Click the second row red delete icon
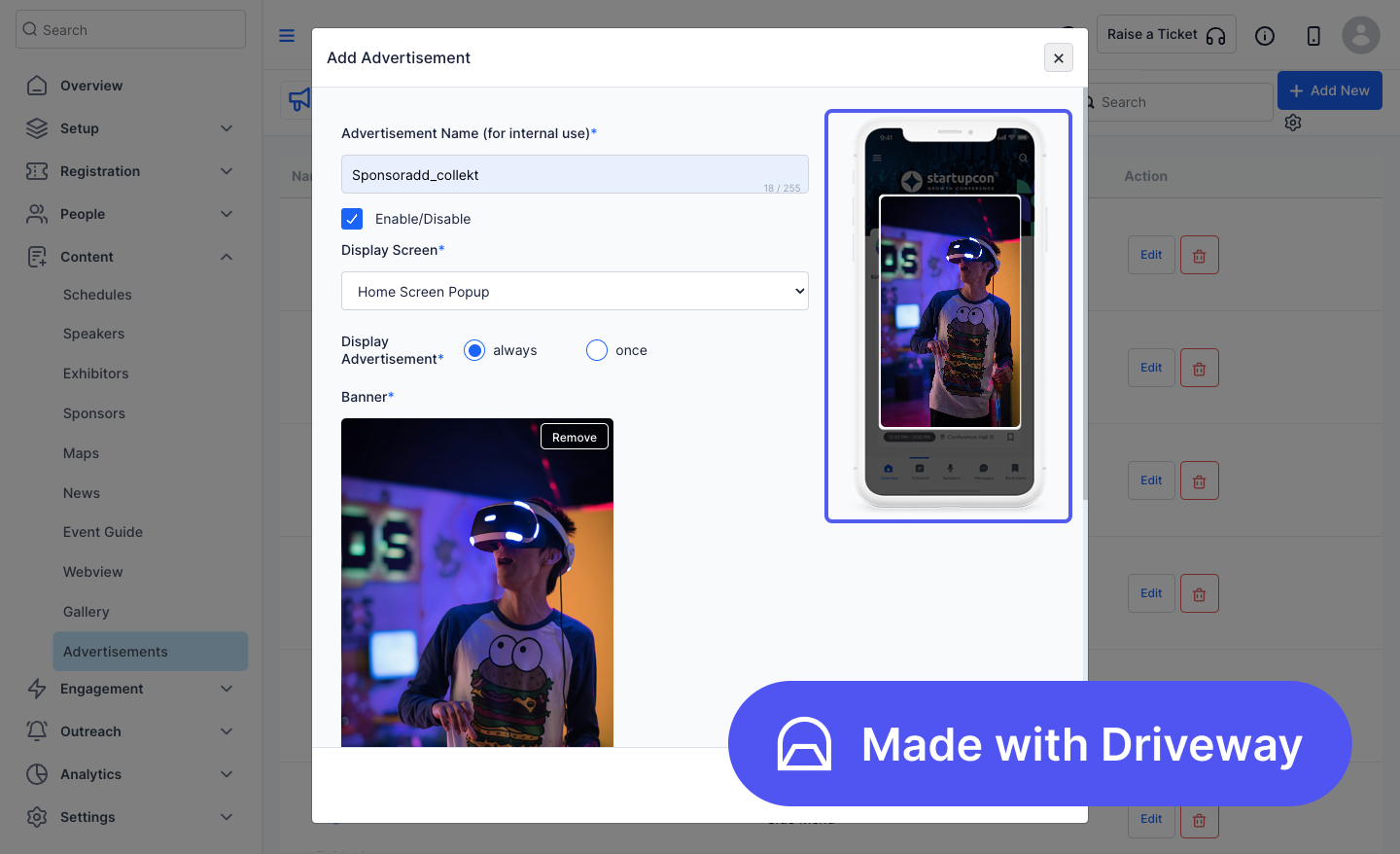This screenshot has width=1400, height=854. coord(1200,368)
